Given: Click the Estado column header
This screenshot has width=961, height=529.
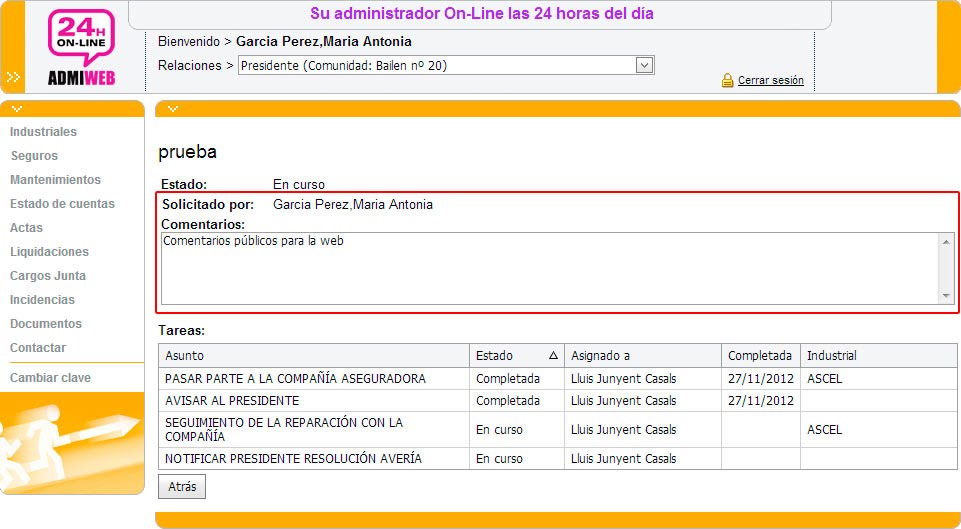Looking at the screenshot, I should (x=517, y=356).
